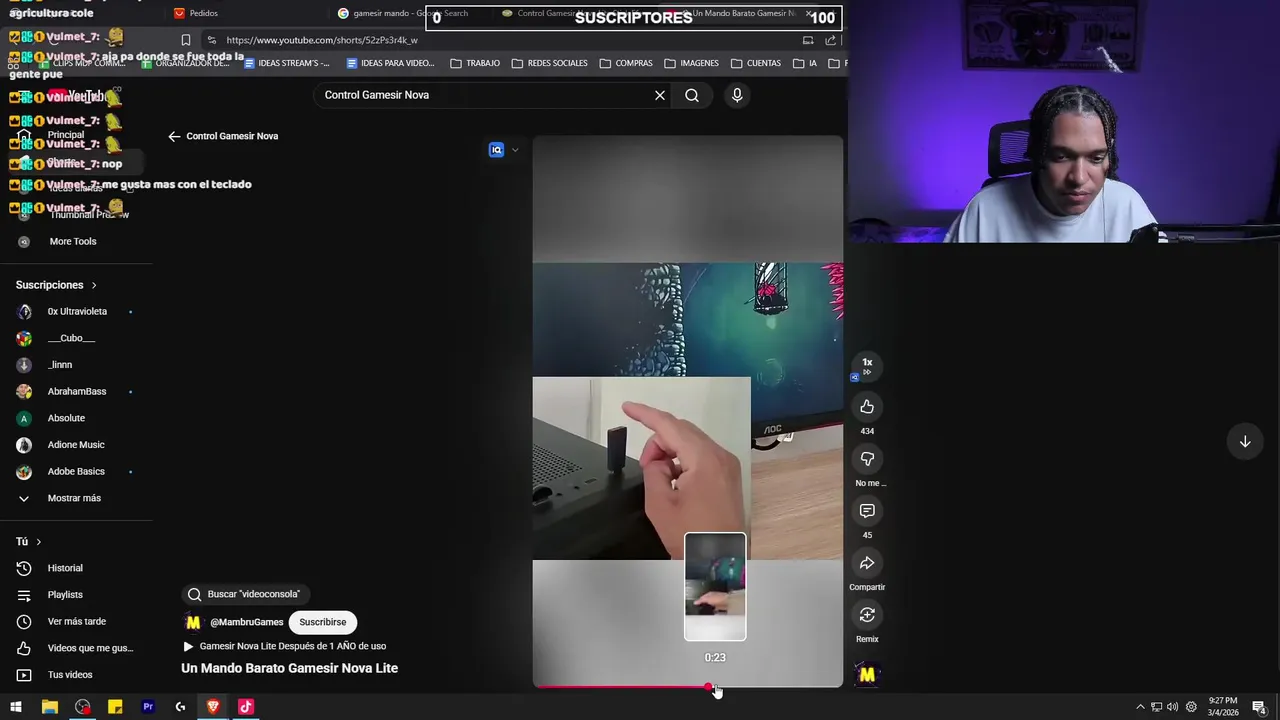The image size is (1280, 720).
Task: Open File Explorer from taskbar
Action: coord(49,707)
